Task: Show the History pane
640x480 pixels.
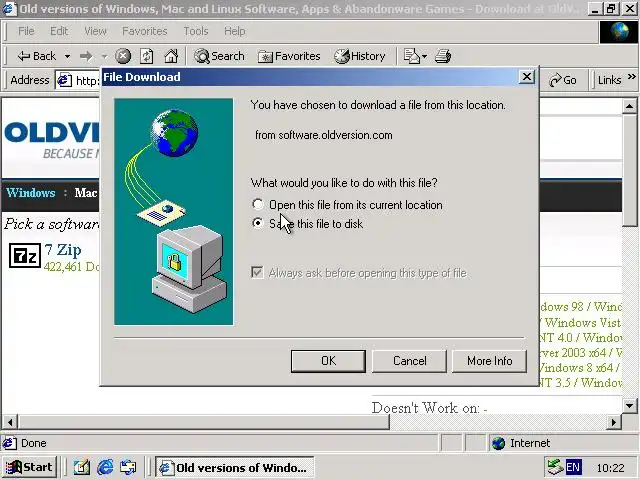Action: pos(360,56)
